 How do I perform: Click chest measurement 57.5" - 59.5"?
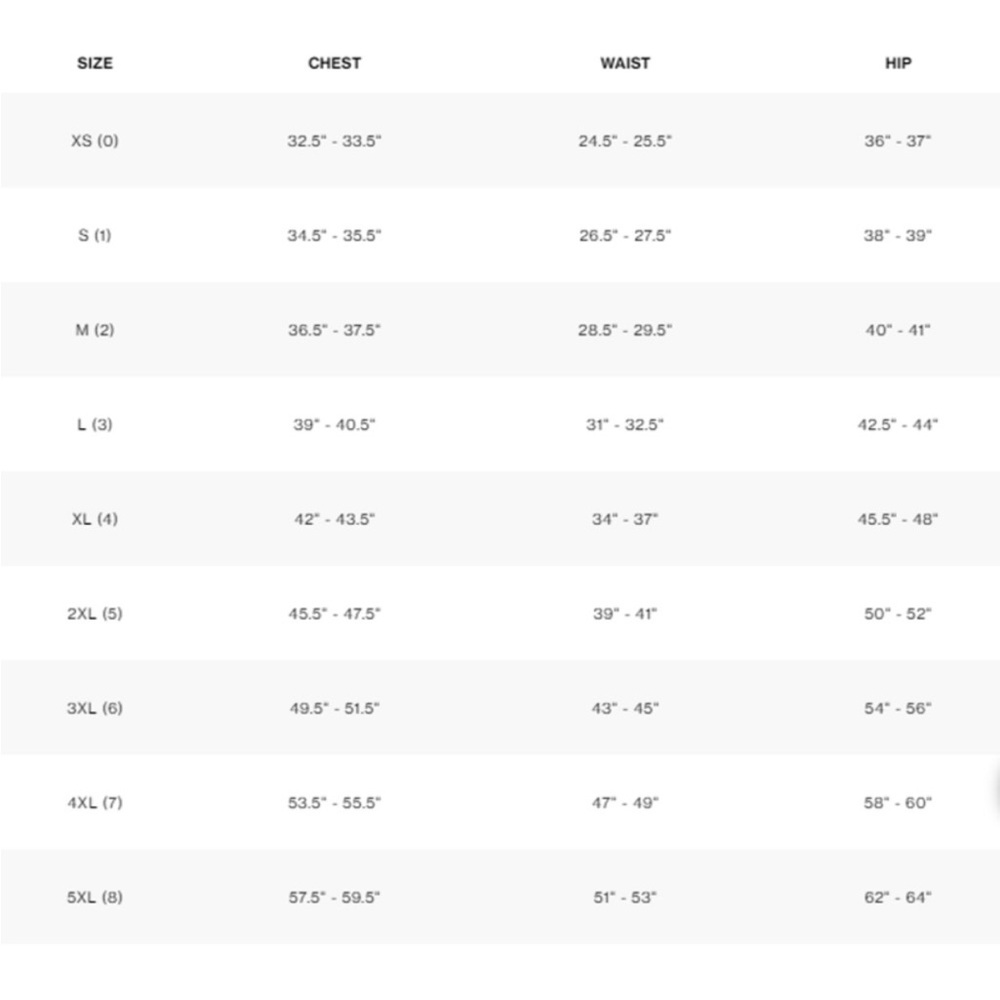coord(334,897)
